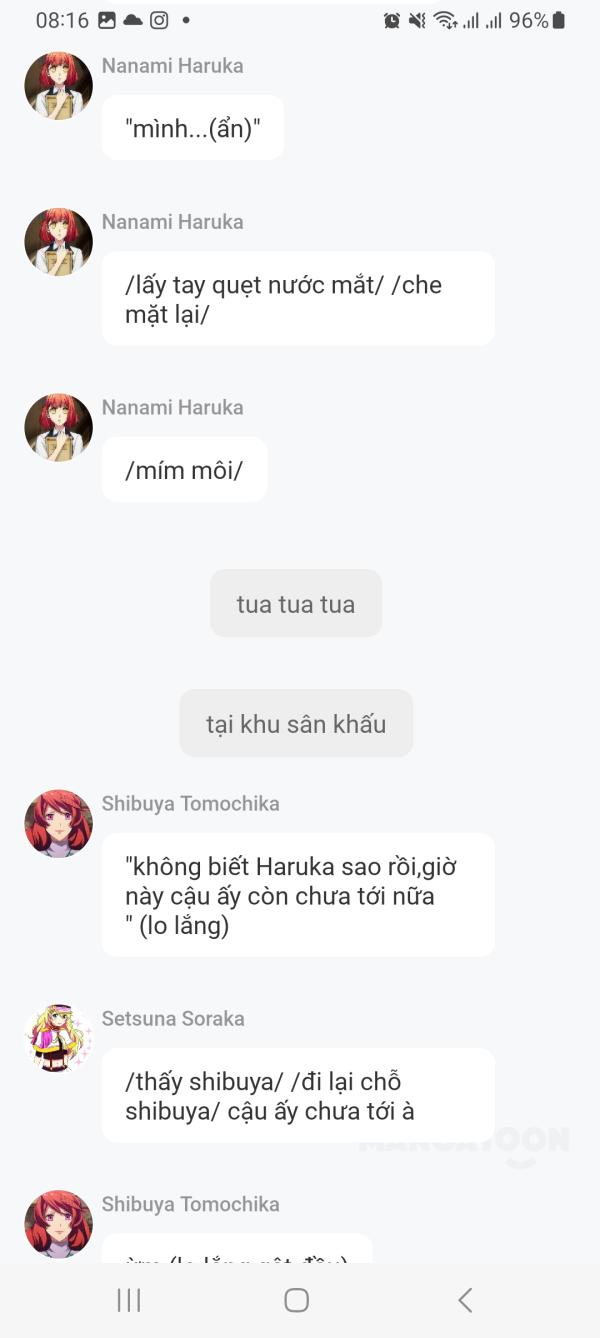
Task: Tap the status bar clock showing 08:16
Action: point(62,20)
